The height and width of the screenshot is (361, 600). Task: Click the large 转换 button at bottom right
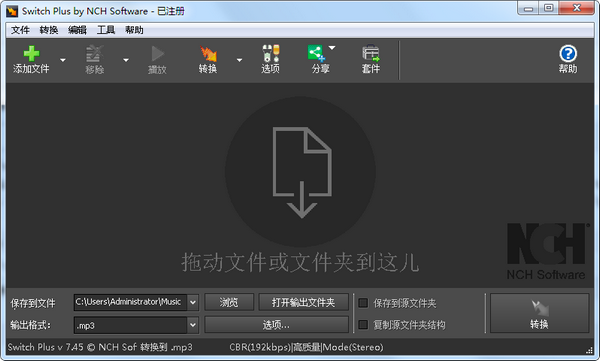pyautogui.click(x=539, y=313)
